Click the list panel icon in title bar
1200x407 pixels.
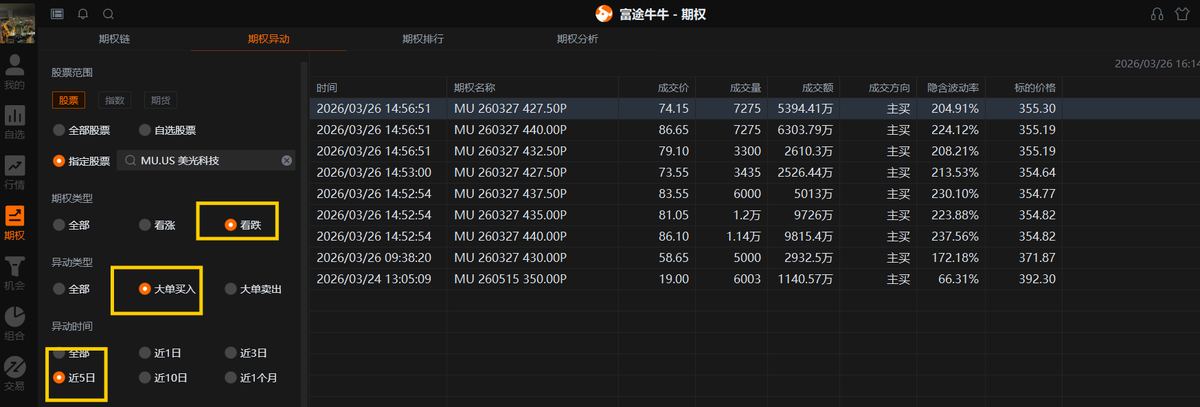tap(57, 14)
